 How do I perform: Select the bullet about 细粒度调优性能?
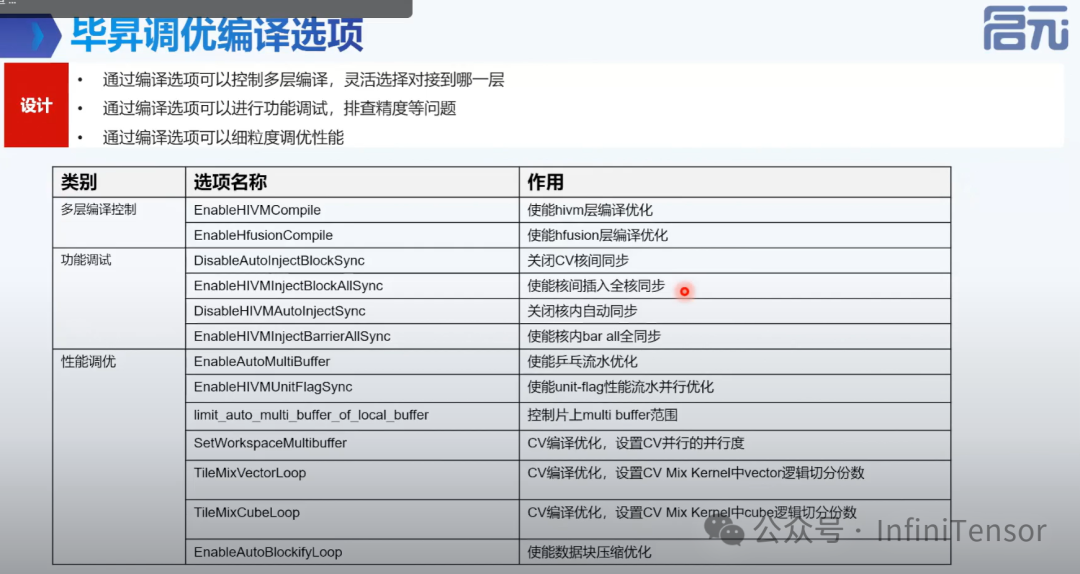223,138
